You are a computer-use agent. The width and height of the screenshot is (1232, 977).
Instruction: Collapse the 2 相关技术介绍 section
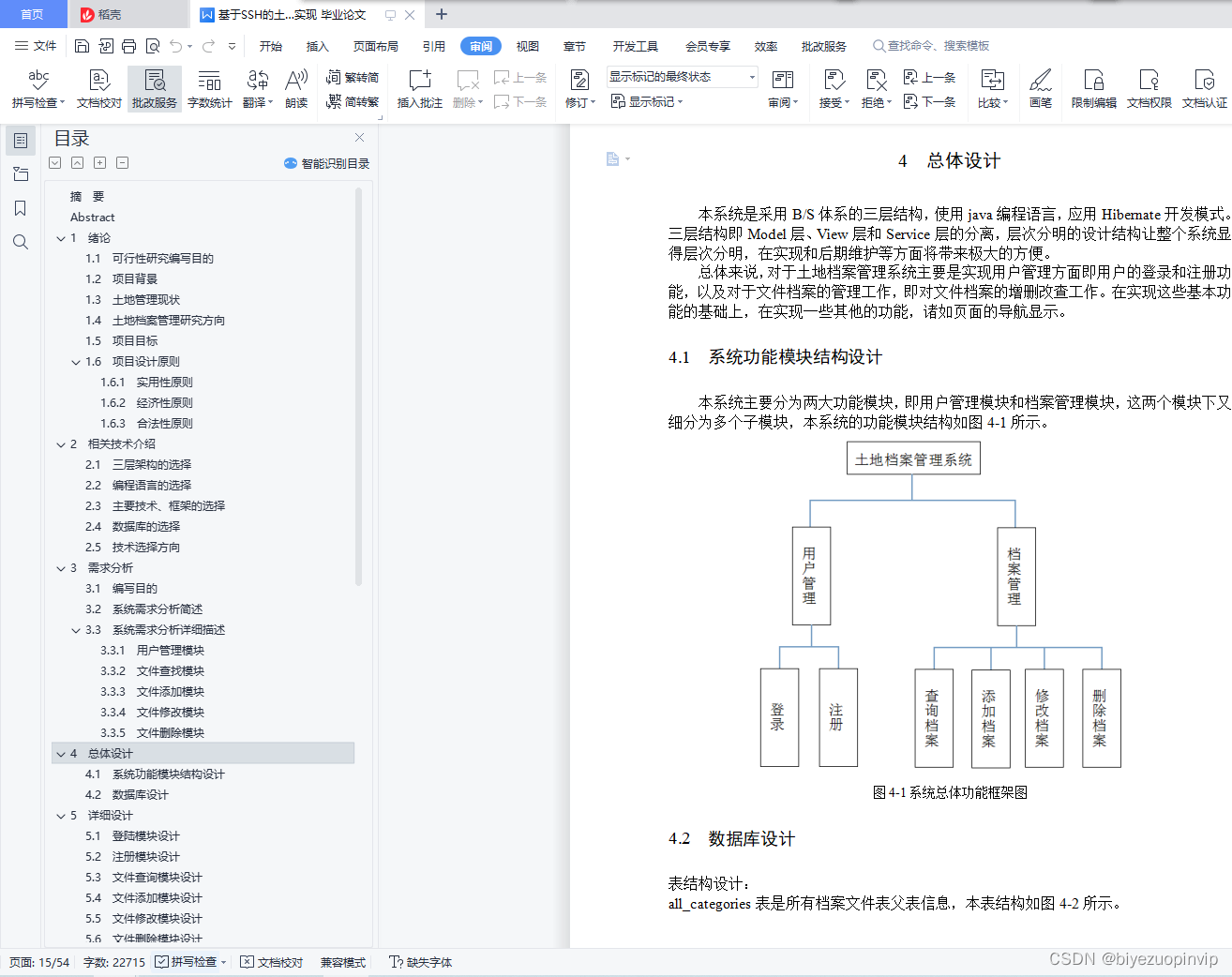[x=61, y=444]
